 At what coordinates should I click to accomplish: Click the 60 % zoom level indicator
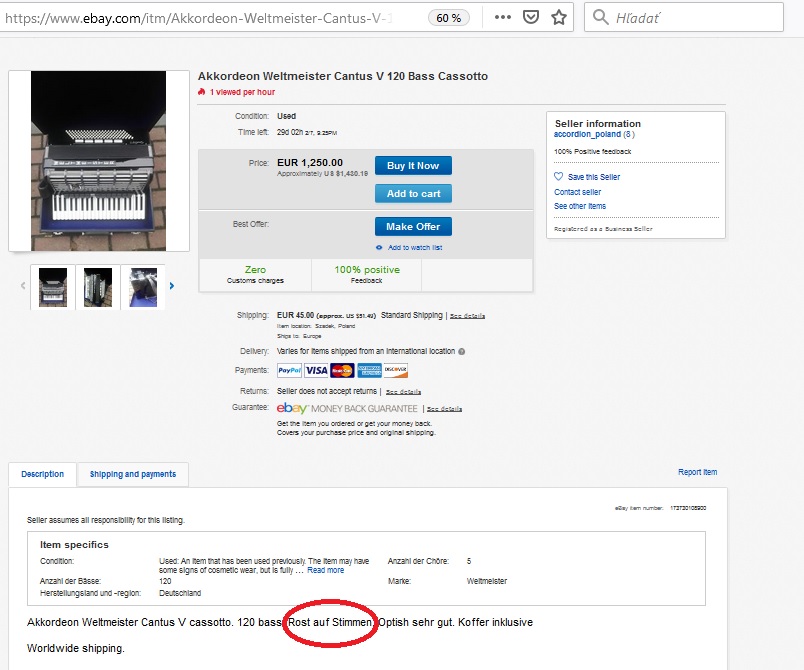[449, 18]
